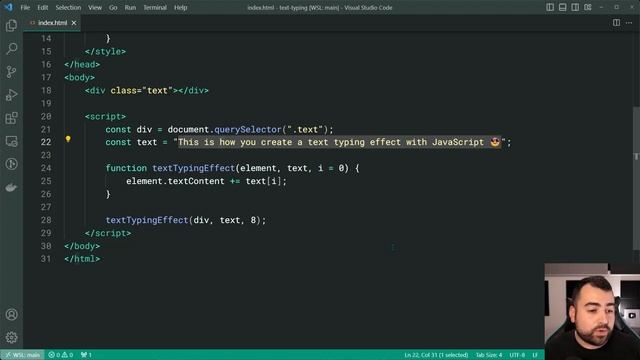Open the Customize Layout icon
640x360 pixels.
(588, 7)
